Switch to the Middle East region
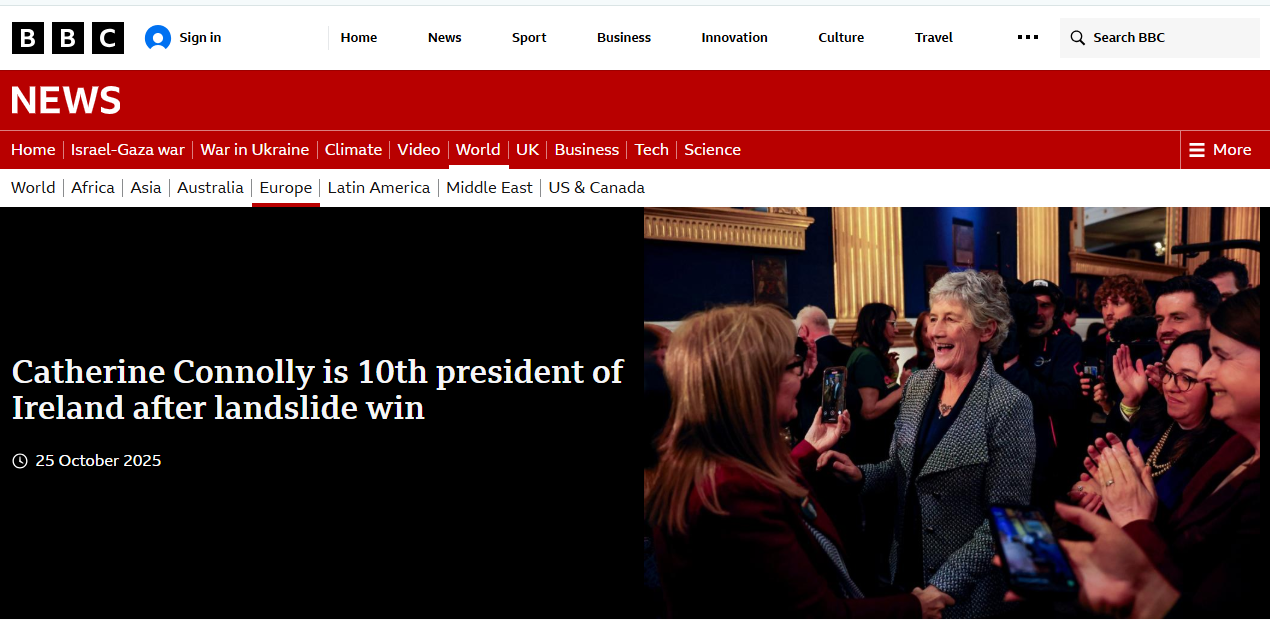Image resolution: width=1270 pixels, height=620 pixels. [489, 188]
